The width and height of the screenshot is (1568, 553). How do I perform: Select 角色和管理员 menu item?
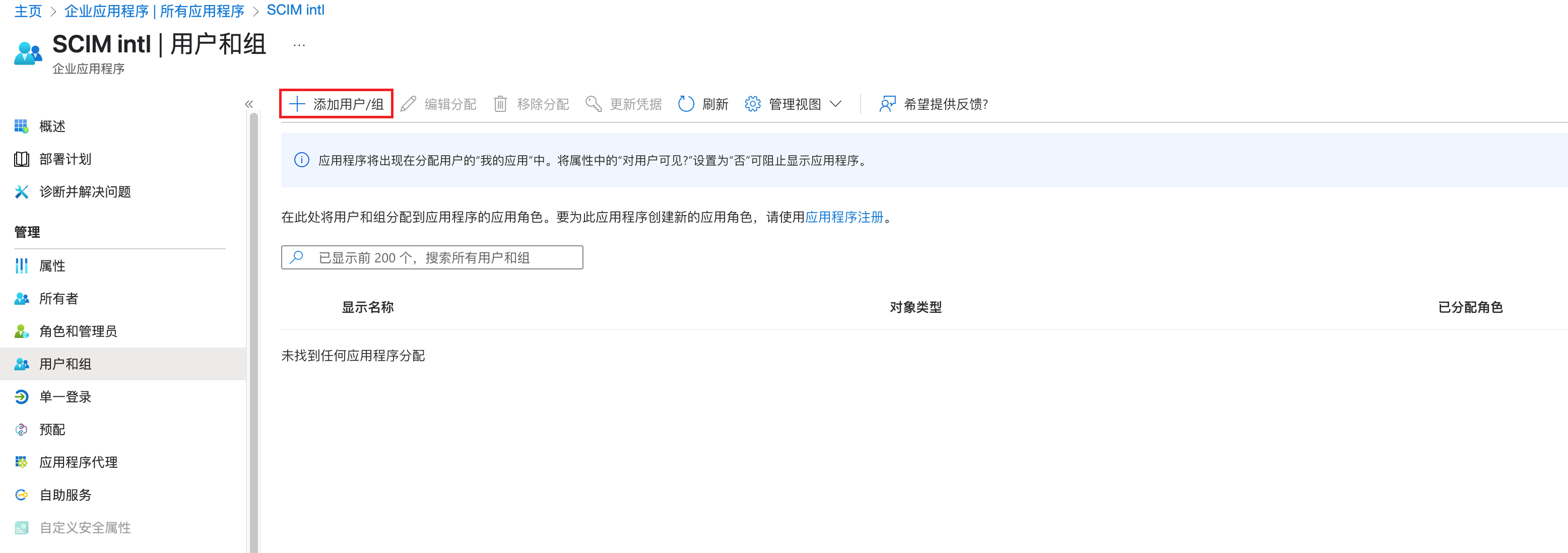pos(78,331)
